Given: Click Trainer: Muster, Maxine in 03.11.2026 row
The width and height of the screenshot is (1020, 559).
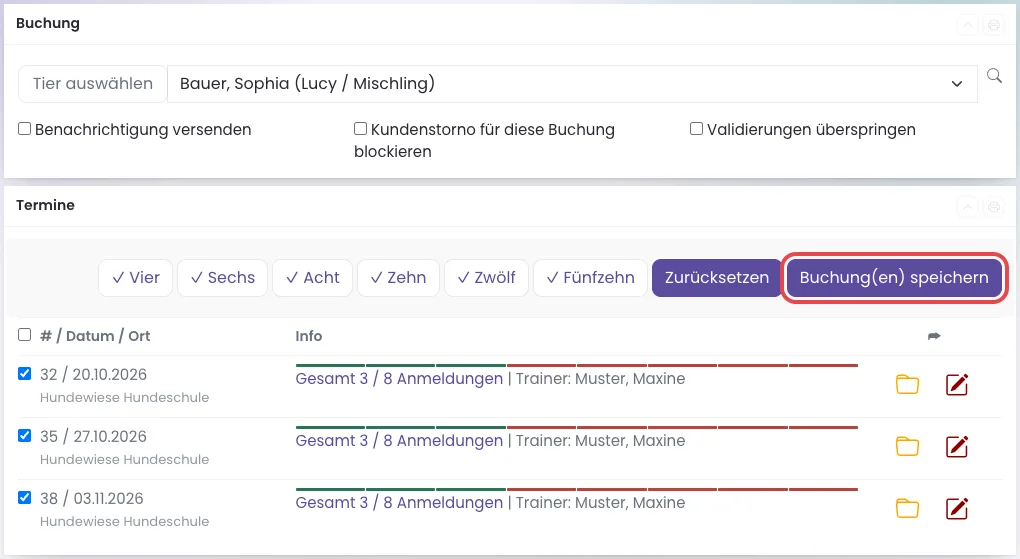Looking at the screenshot, I should (x=600, y=502).
